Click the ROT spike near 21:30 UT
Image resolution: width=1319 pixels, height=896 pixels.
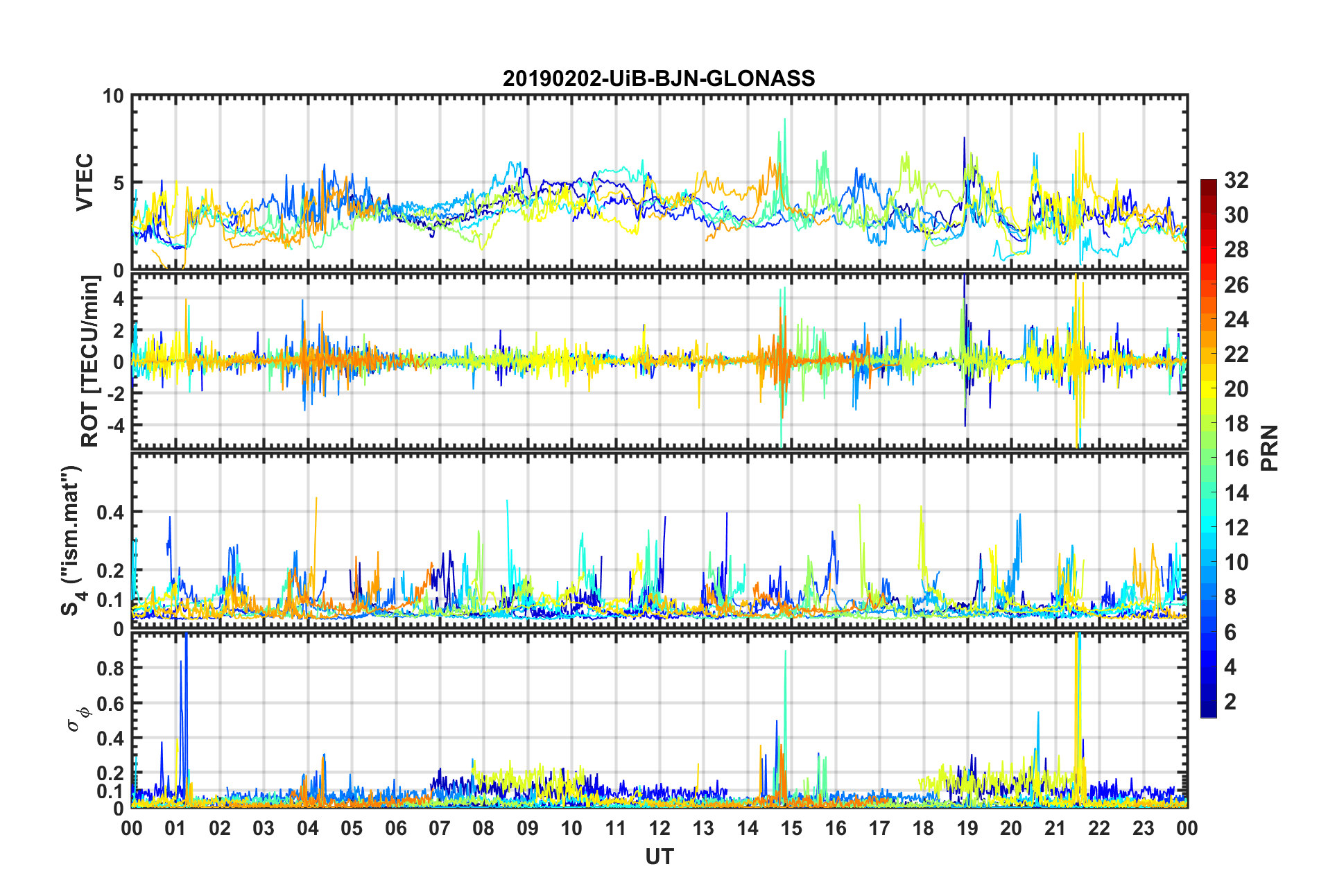1077,361
